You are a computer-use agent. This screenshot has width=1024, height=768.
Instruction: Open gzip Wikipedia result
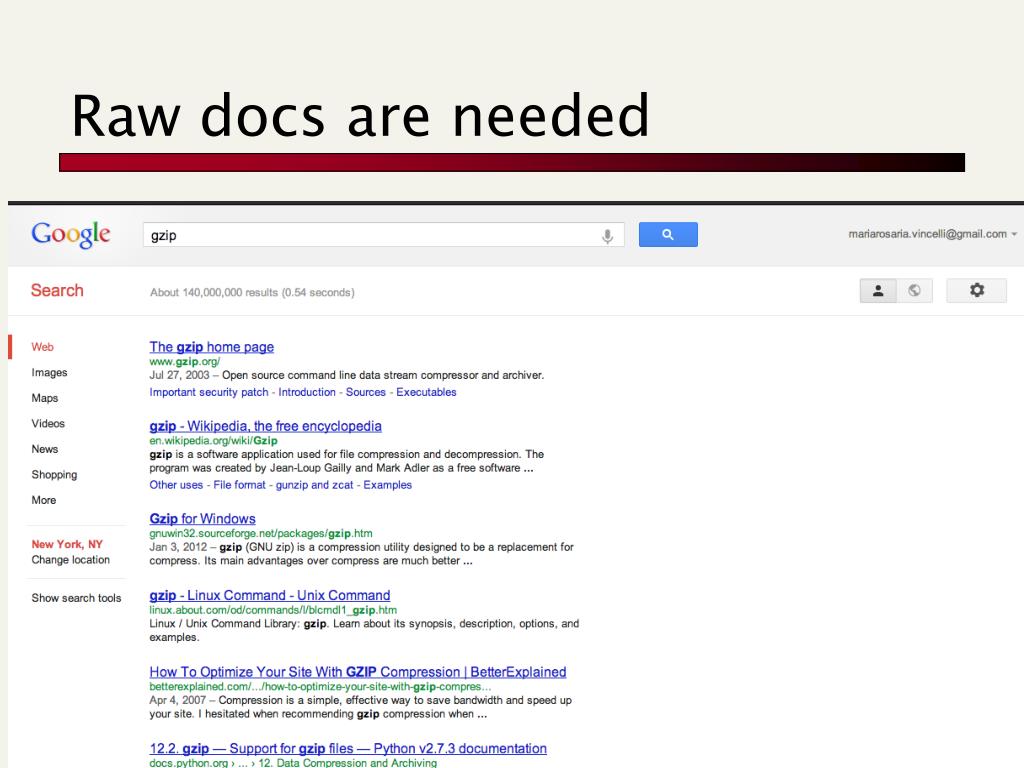point(265,426)
